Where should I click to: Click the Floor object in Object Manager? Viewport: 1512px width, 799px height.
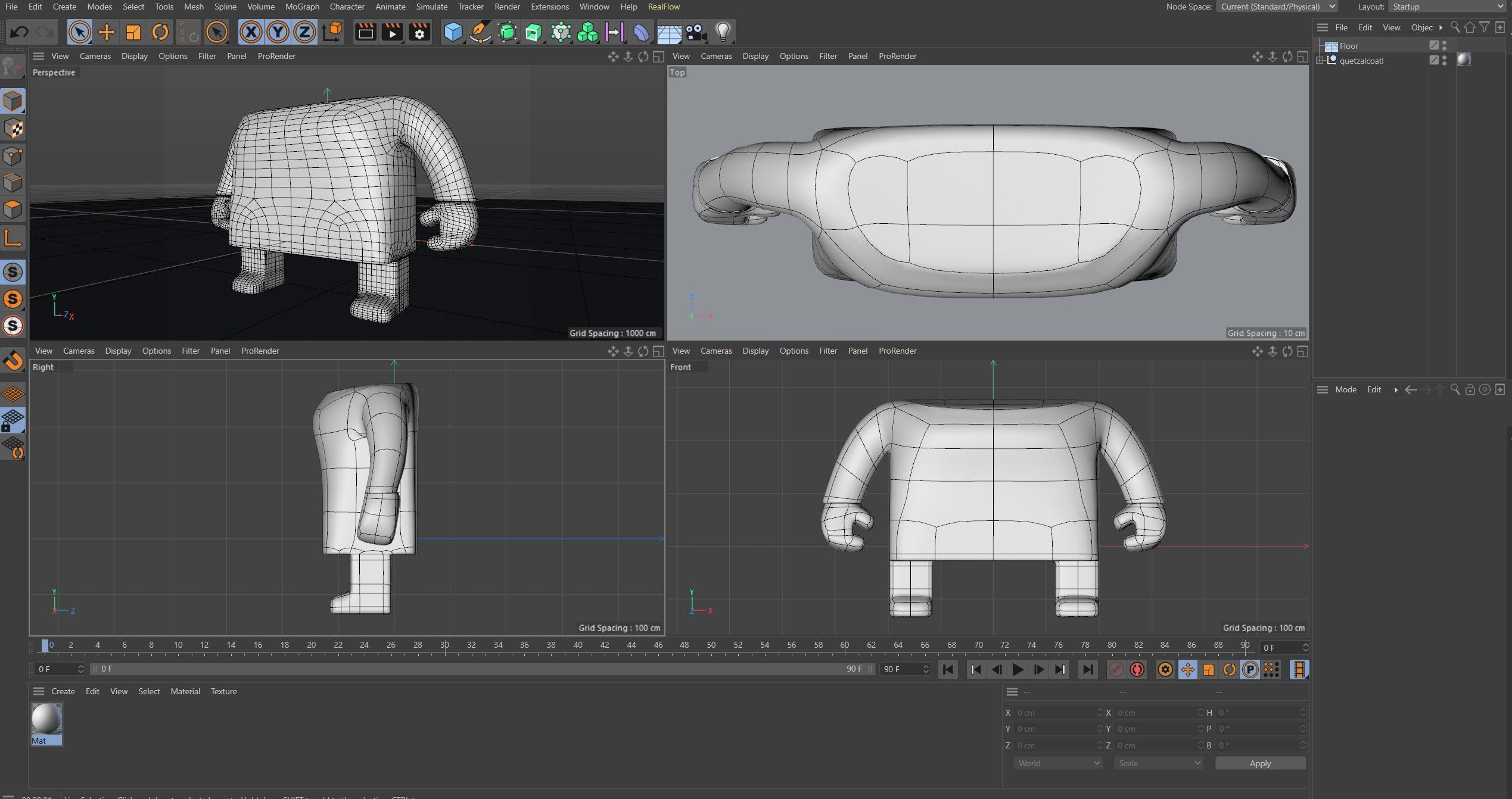(1348, 46)
